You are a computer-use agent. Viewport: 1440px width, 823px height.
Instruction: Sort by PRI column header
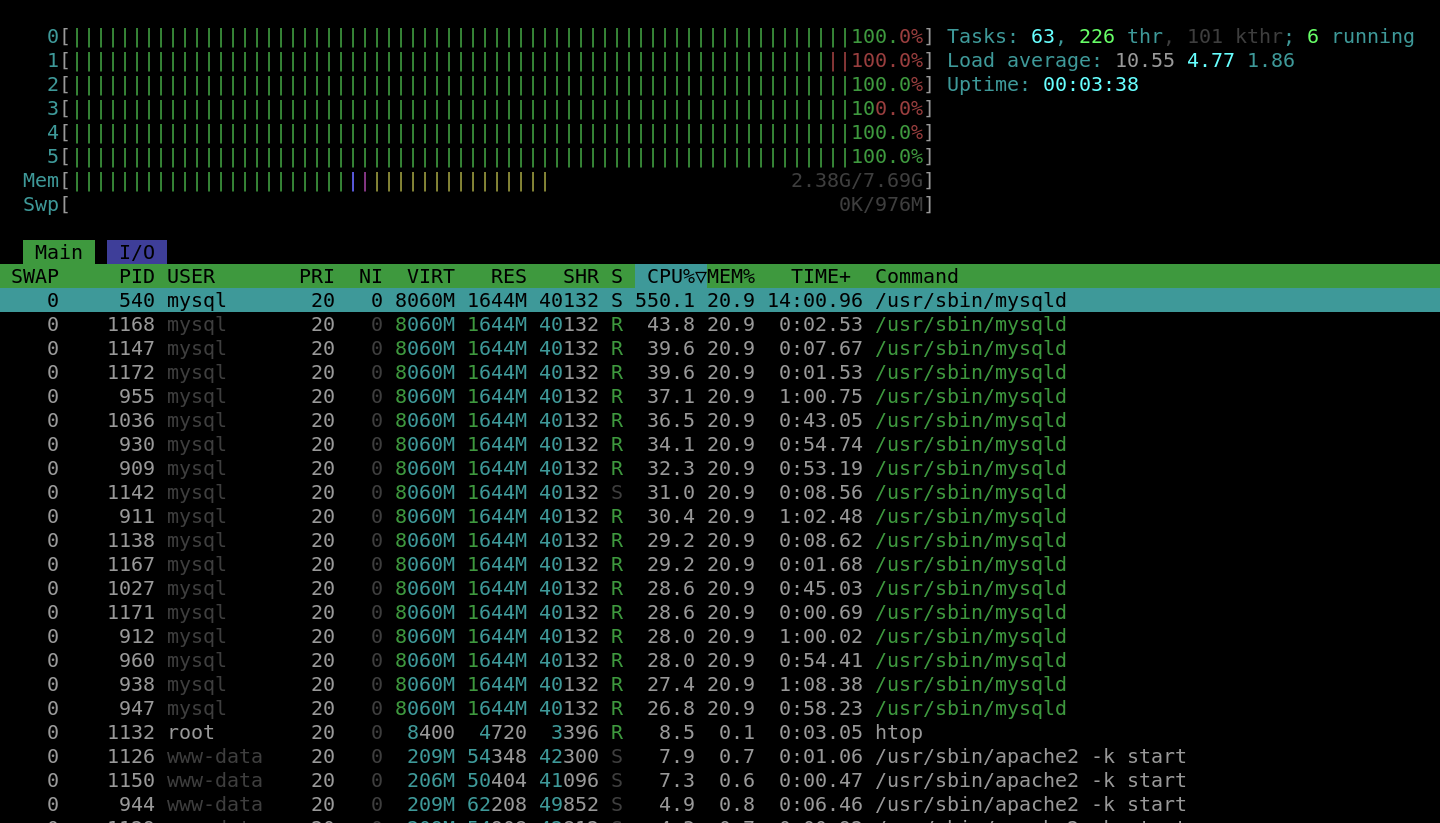pos(317,276)
